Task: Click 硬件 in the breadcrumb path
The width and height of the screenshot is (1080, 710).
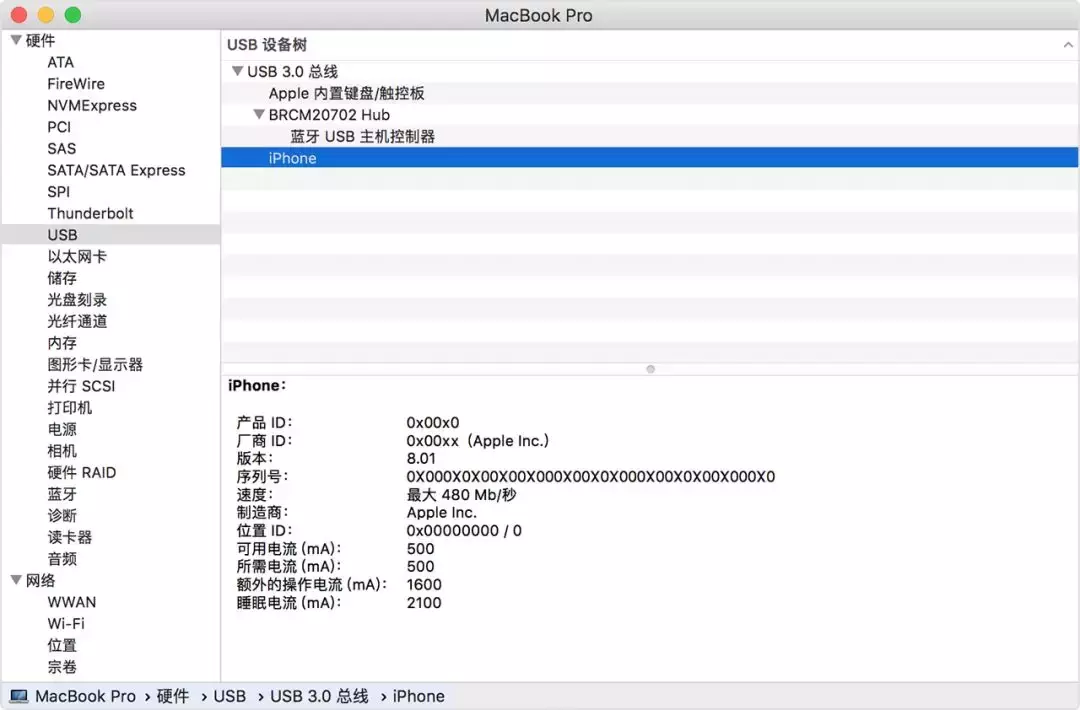Action: pos(173,696)
